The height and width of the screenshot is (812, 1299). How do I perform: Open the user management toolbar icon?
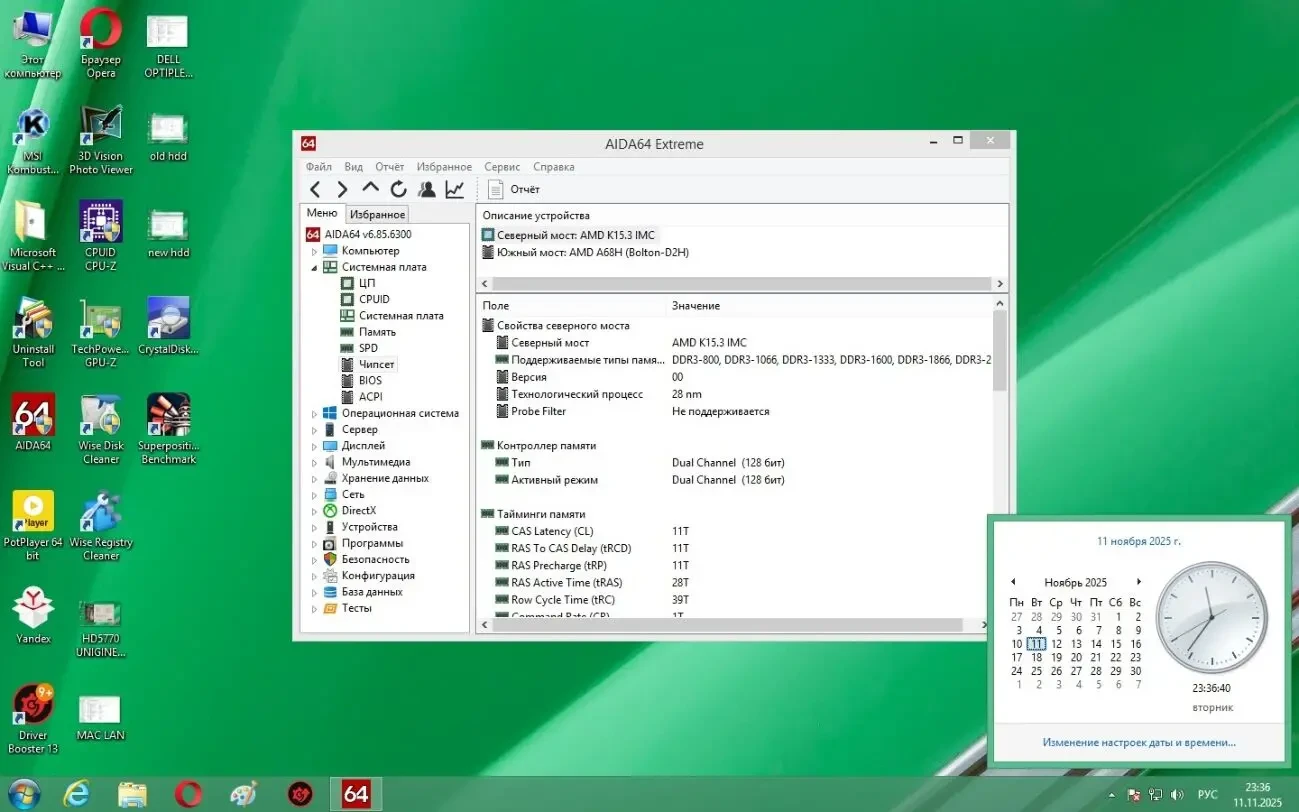(427, 189)
